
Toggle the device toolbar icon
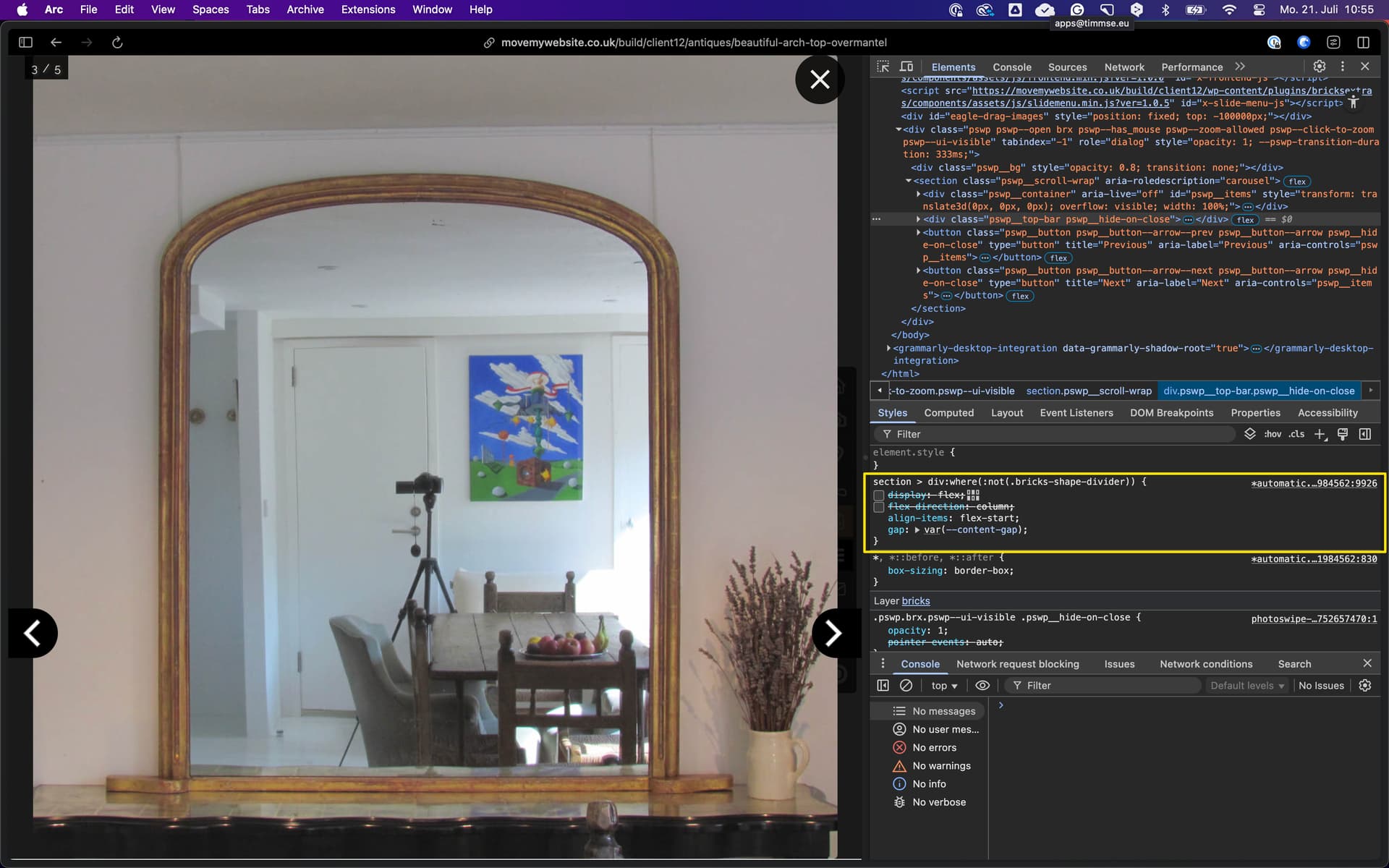906,67
